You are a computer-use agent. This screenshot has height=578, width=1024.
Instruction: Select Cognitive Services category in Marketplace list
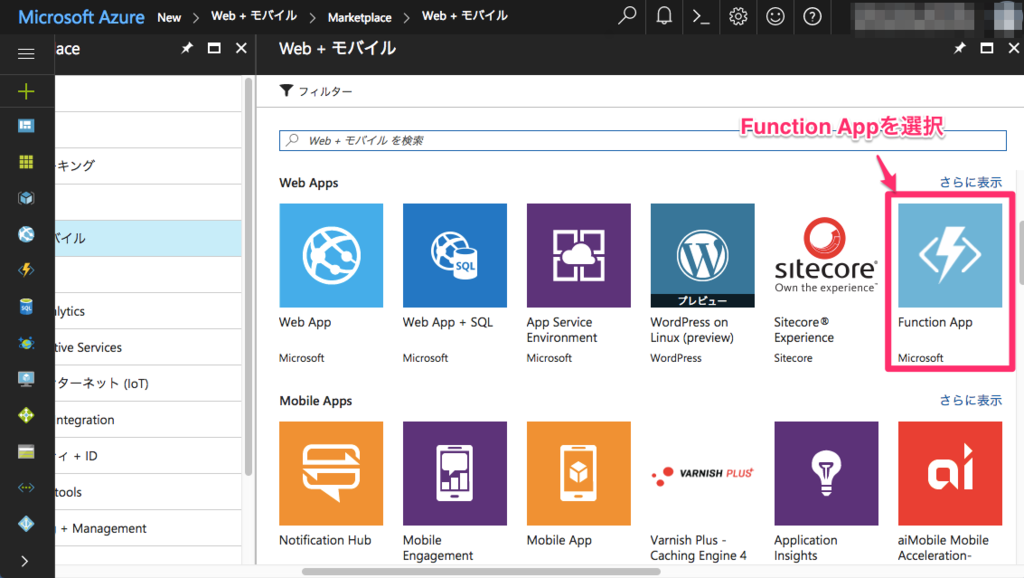pyautogui.click(x=148, y=347)
